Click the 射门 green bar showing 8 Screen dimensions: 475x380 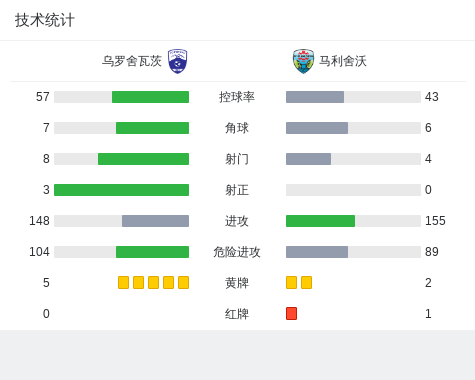(x=143, y=159)
